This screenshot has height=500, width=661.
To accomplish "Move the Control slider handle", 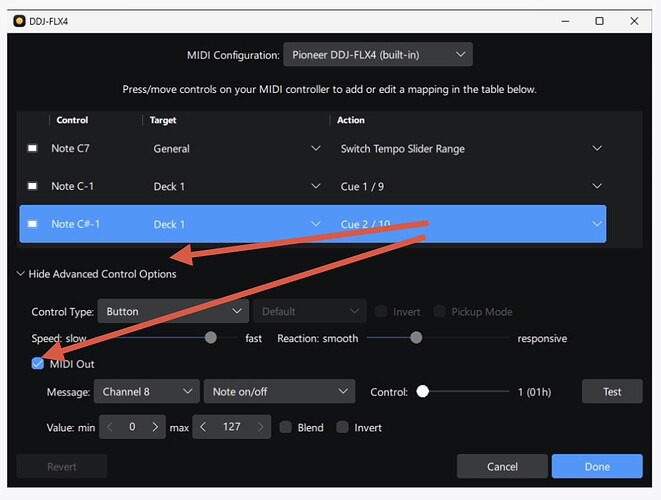I will click(422, 392).
